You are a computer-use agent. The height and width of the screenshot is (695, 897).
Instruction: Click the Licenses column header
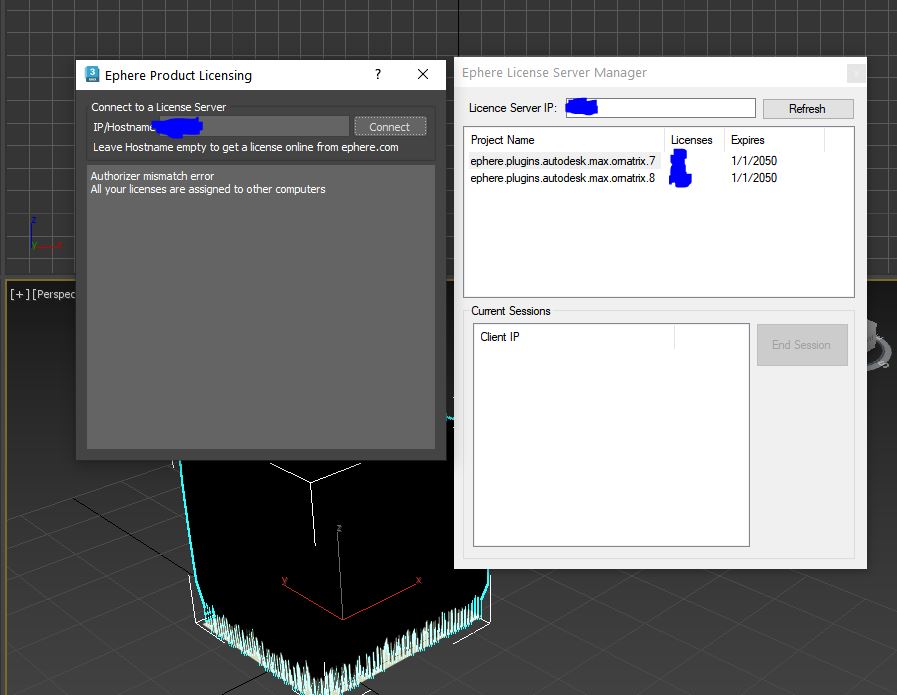tap(692, 140)
